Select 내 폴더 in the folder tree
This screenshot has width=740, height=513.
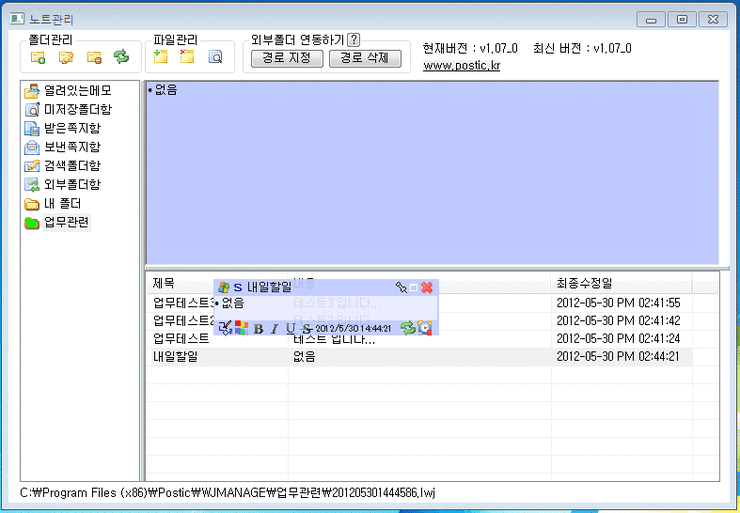[62, 204]
